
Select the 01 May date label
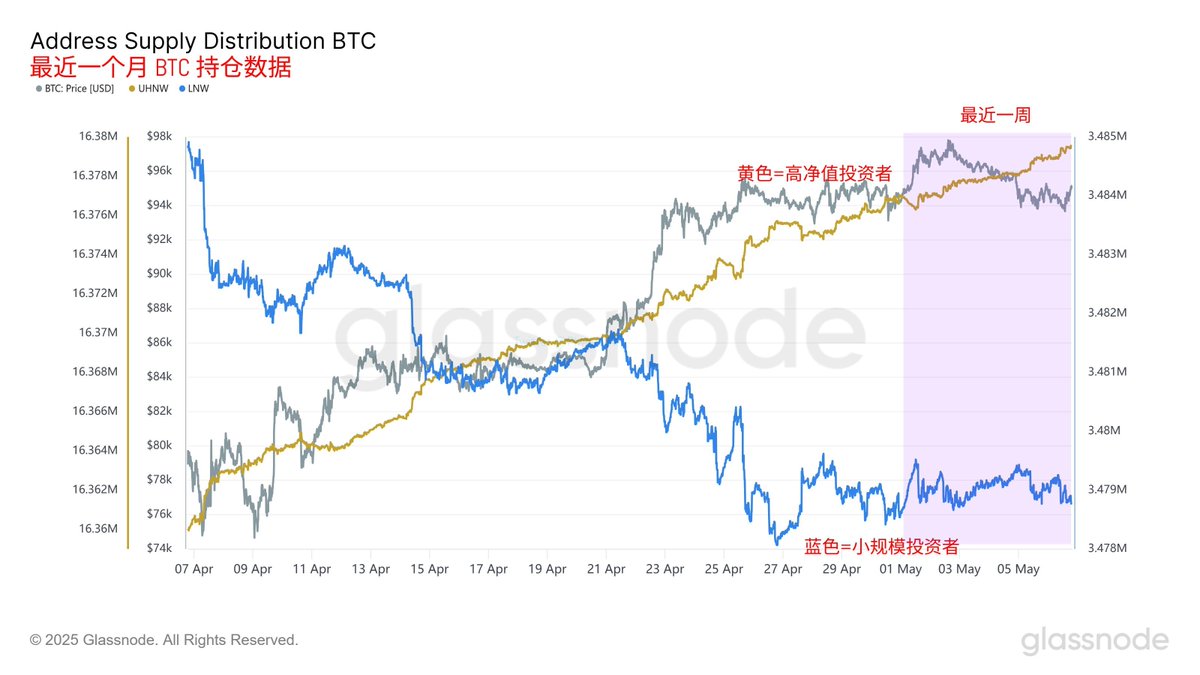click(x=900, y=569)
